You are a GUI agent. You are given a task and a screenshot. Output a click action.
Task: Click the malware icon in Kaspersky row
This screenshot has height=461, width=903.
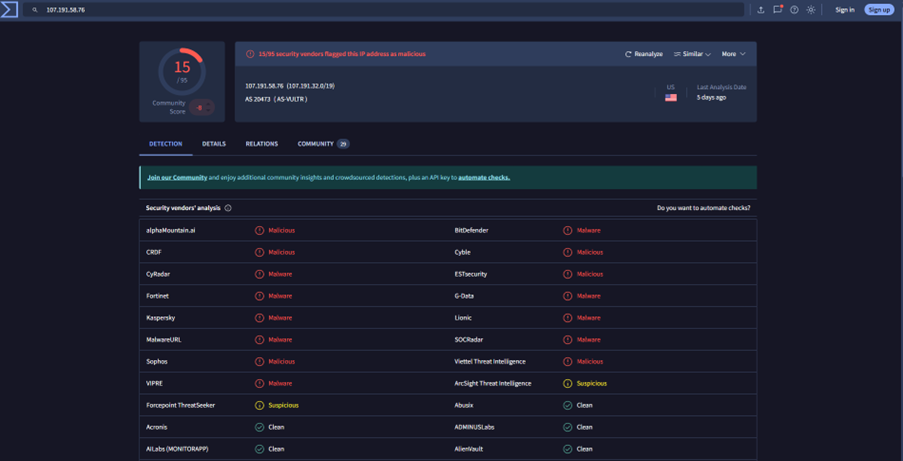click(260, 318)
